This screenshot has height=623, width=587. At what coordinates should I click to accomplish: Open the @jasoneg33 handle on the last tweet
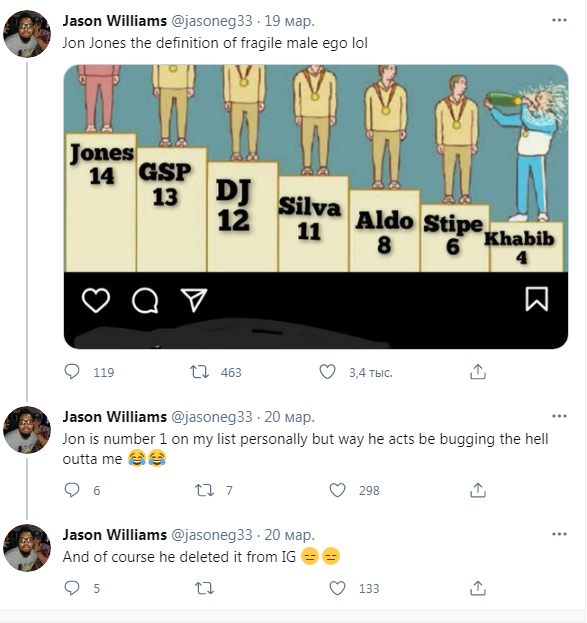[x=212, y=535]
